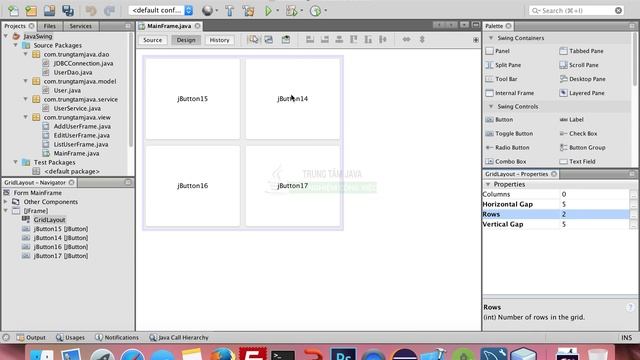Click jButton14 on the design canvas
Viewport: 640px width, 360px height.
click(x=293, y=98)
